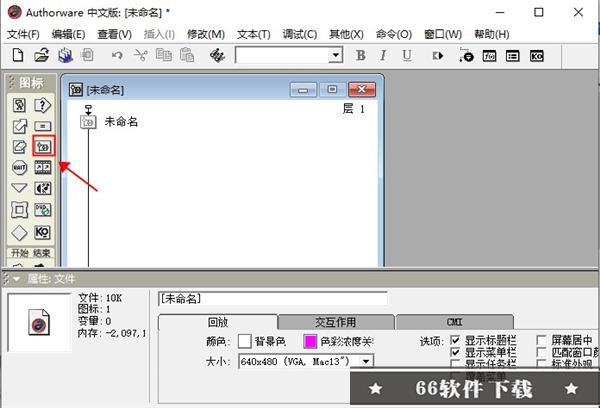Click the Undo toolbar icon
Image resolution: width=600 pixels, height=408 pixels.
(117, 56)
